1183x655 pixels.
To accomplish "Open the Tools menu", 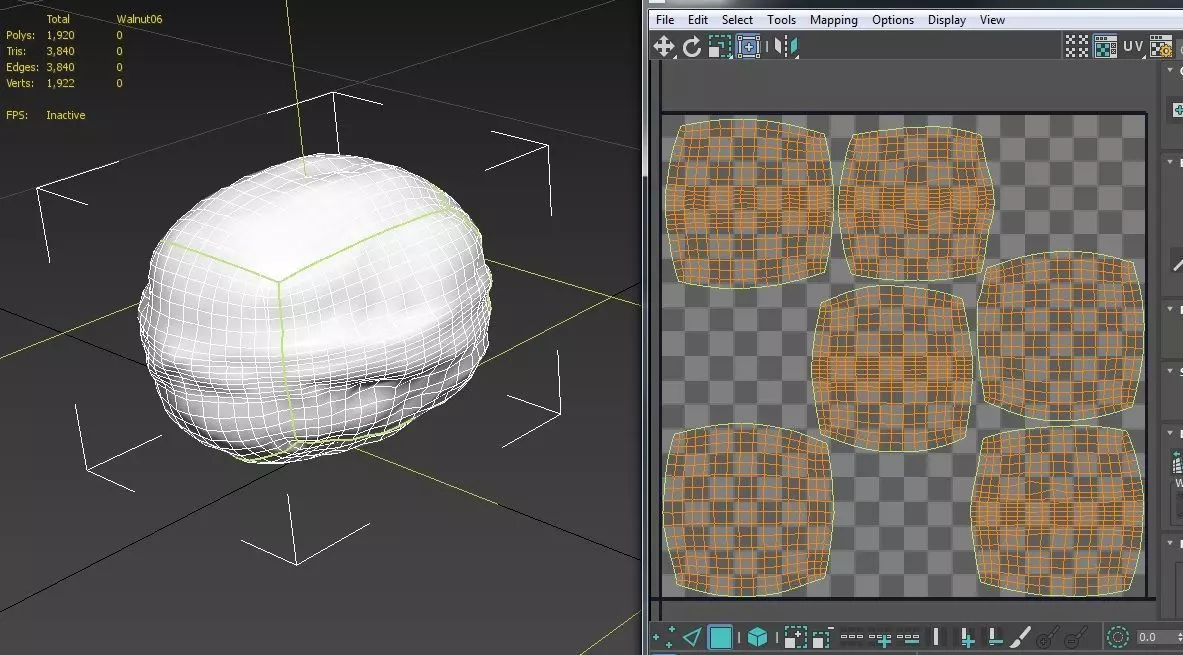I will click(782, 20).
